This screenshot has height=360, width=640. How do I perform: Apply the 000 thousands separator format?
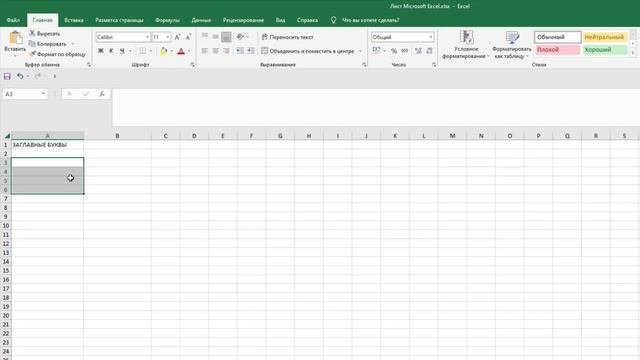[404, 51]
